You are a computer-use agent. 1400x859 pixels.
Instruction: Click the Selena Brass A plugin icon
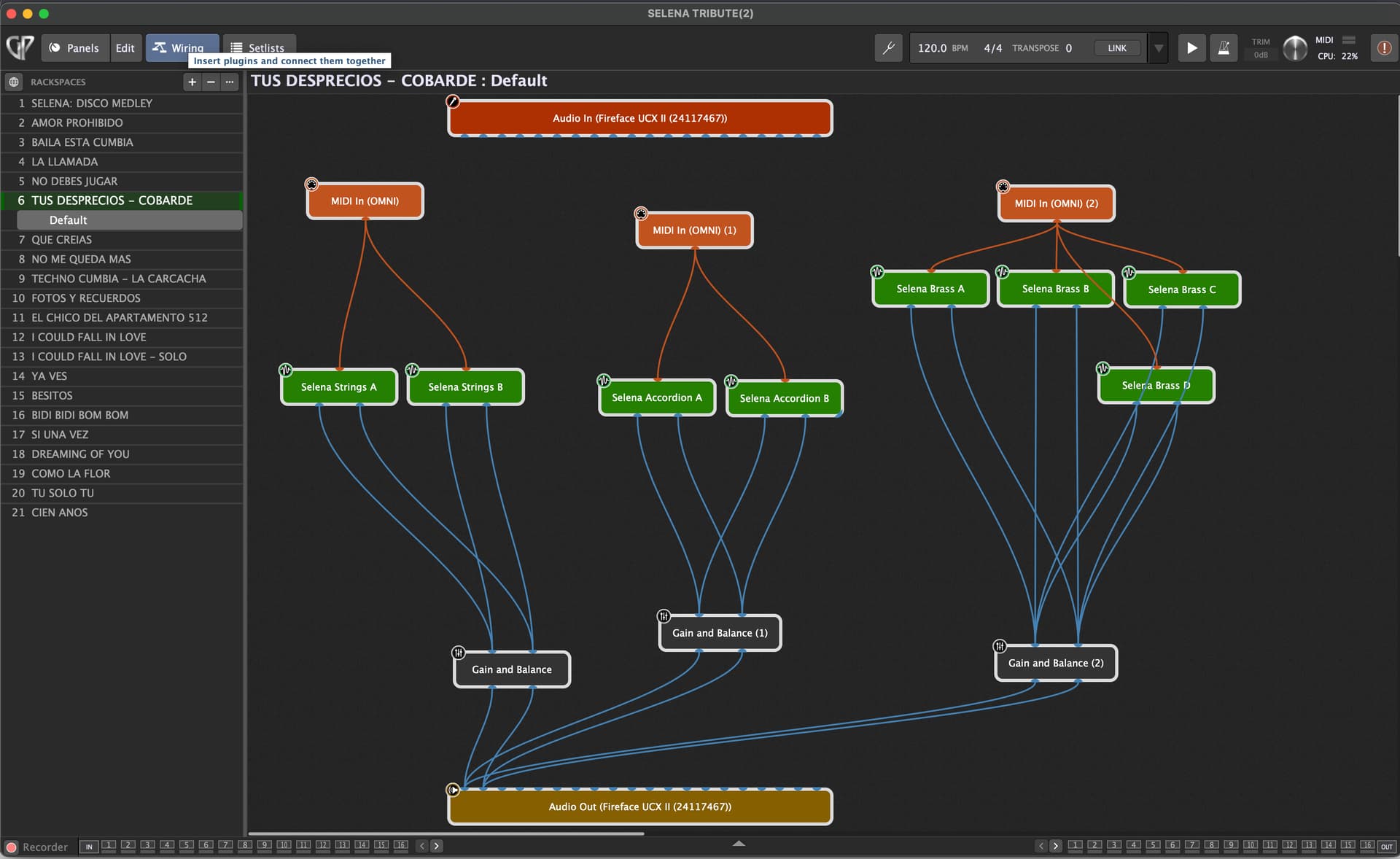tap(877, 272)
